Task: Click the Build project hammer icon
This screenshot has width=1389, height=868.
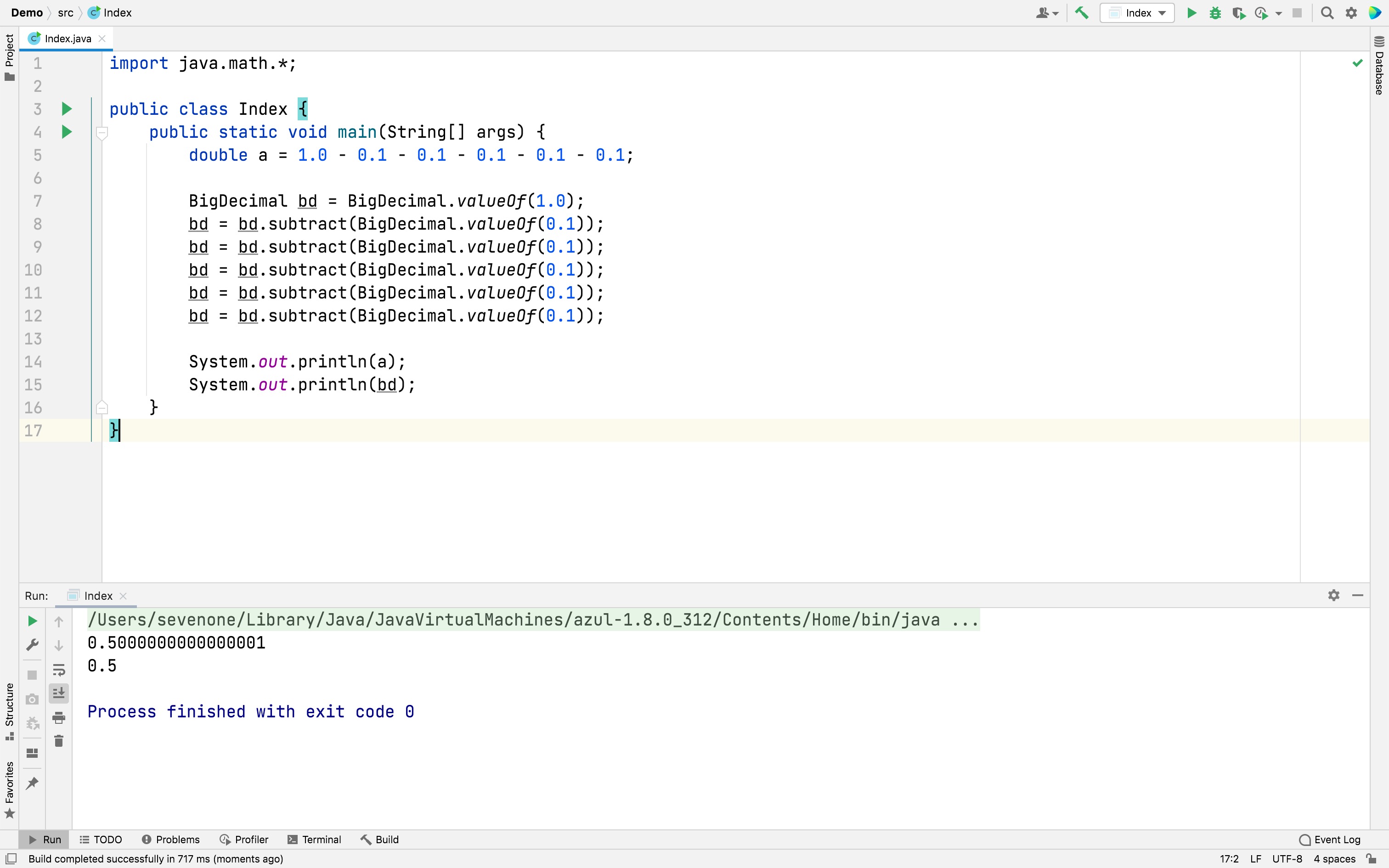Action: click(x=1081, y=13)
